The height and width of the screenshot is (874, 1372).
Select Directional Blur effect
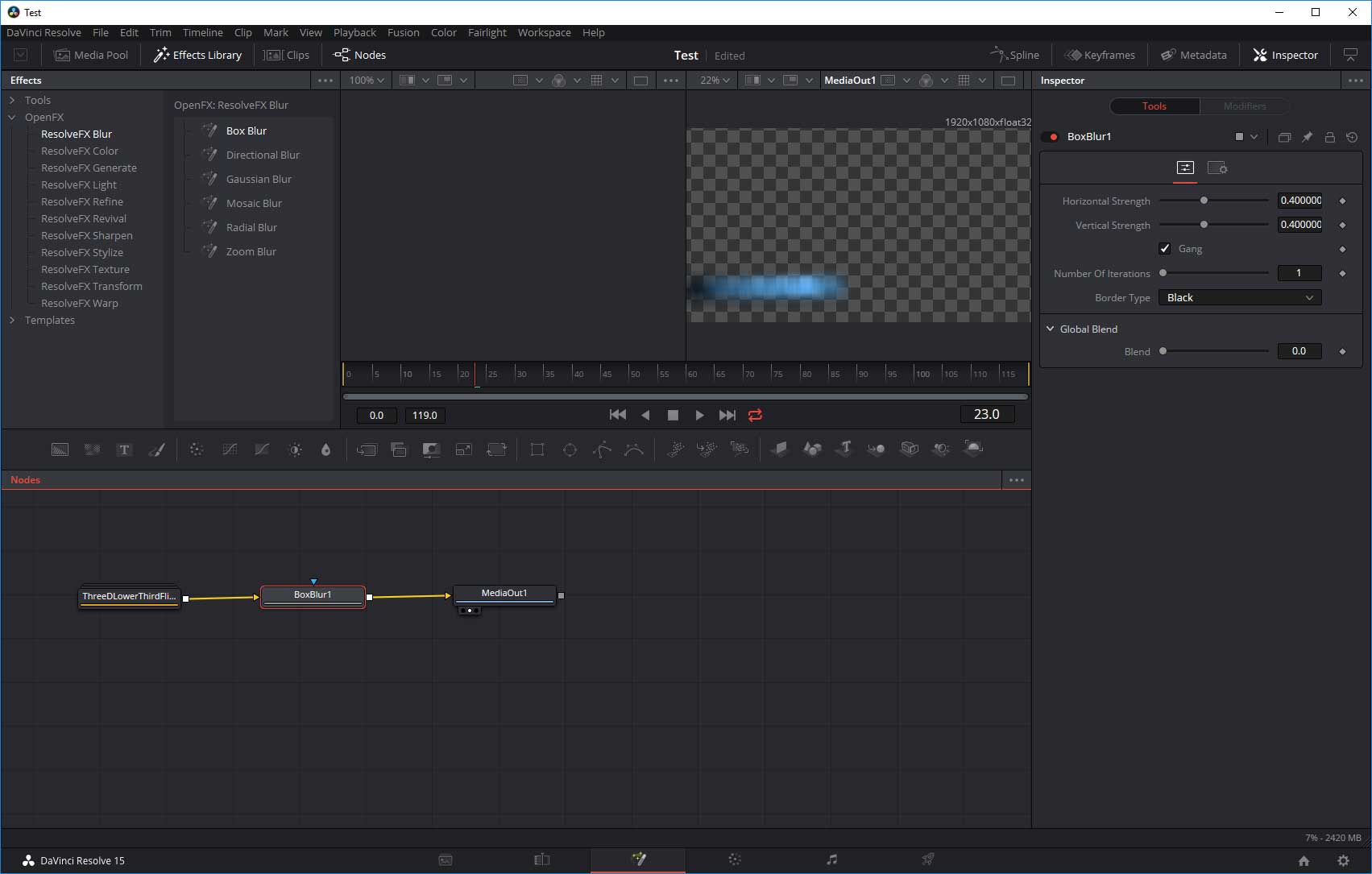point(263,155)
